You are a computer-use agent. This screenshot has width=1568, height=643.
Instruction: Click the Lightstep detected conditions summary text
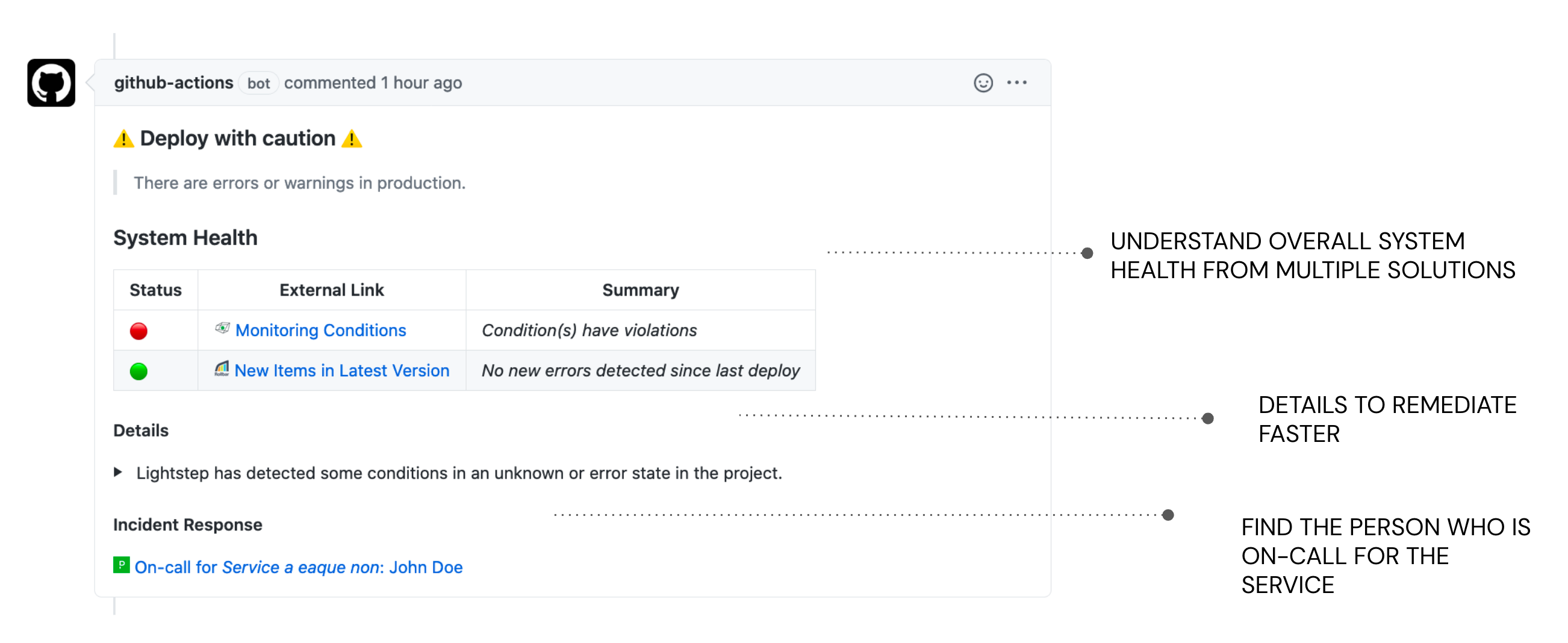tap(458, 473)
